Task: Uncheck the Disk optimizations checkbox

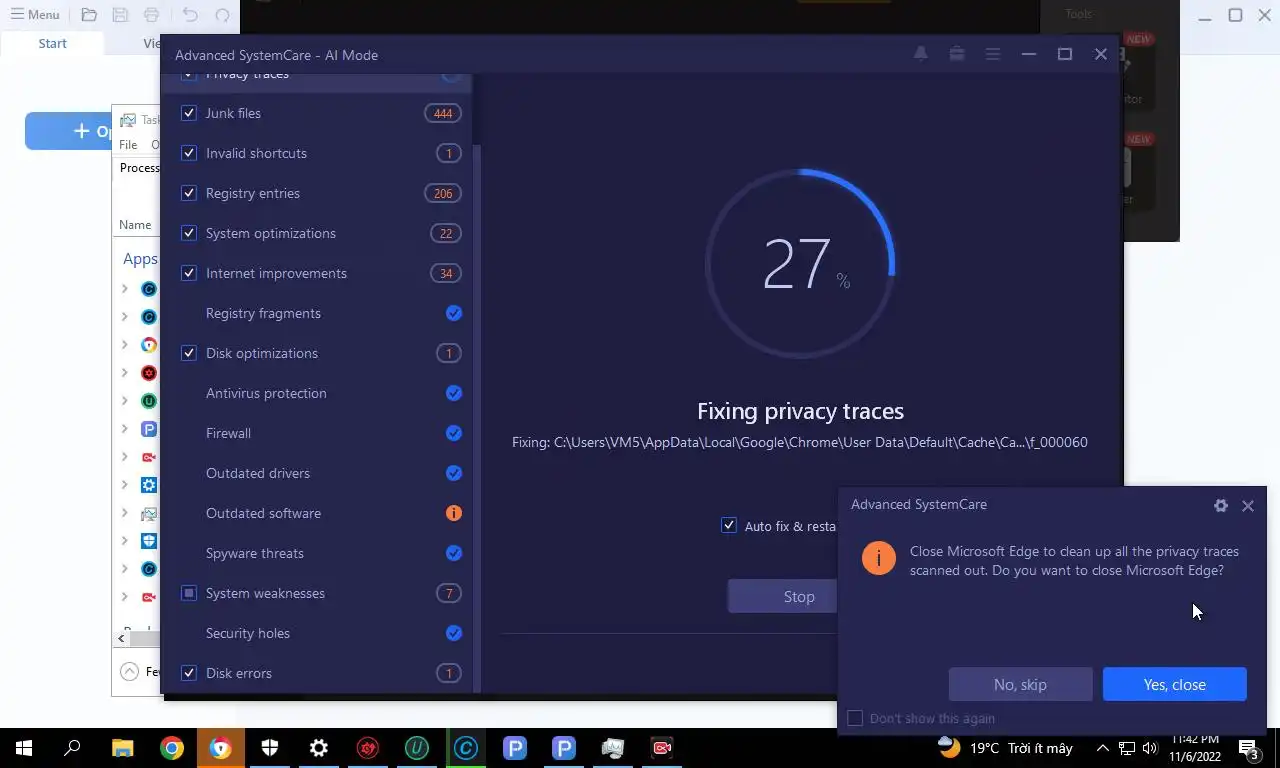Action: tap(189, 353)
